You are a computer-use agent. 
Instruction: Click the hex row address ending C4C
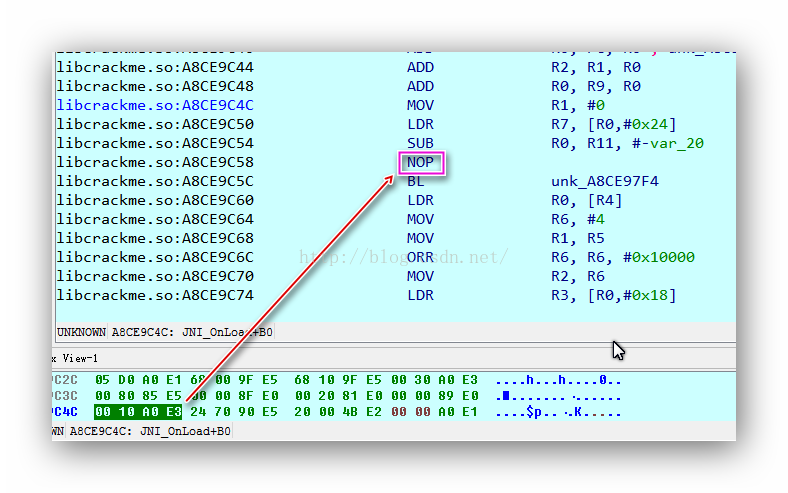[65, 412]
